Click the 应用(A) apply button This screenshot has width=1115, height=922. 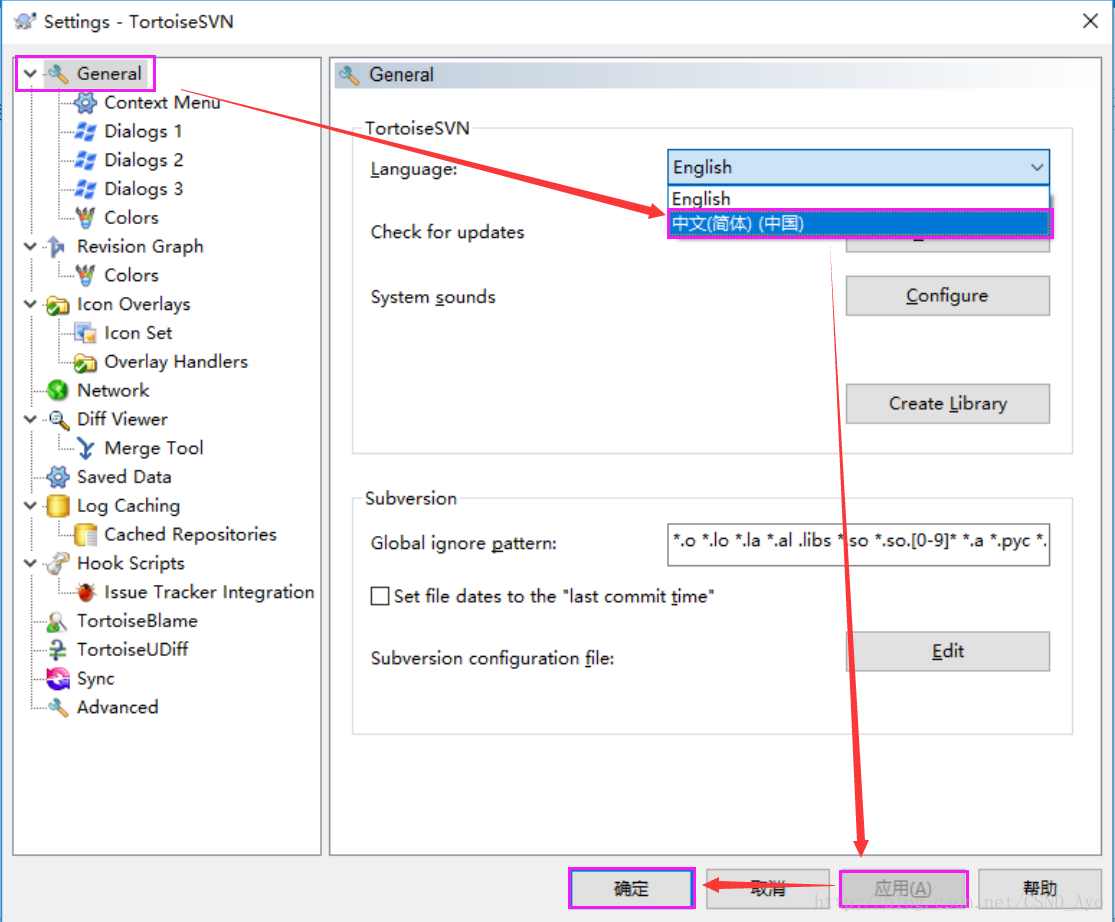point(902,888)
